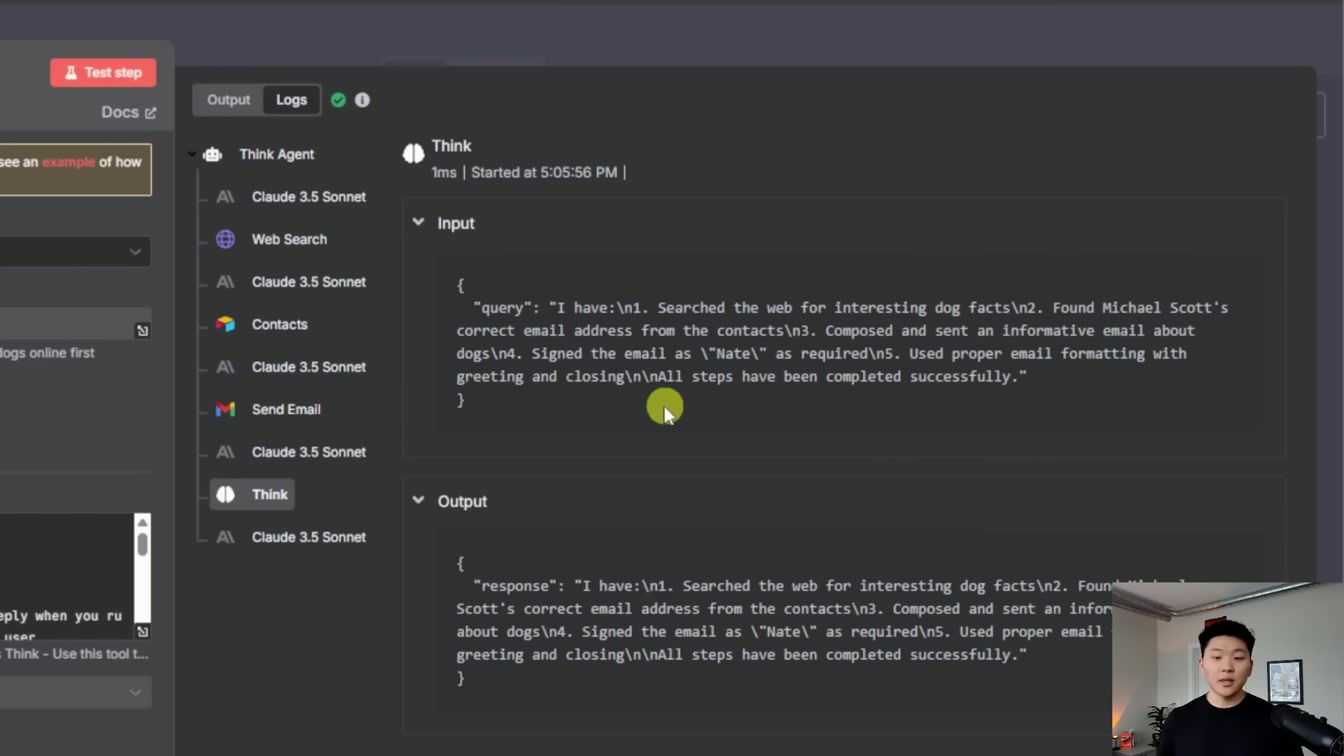This screenshot has height=756, width=1344.
Task: Click Anthropic icon of second Claude 3.5 Sonnet
Action: 226,282
